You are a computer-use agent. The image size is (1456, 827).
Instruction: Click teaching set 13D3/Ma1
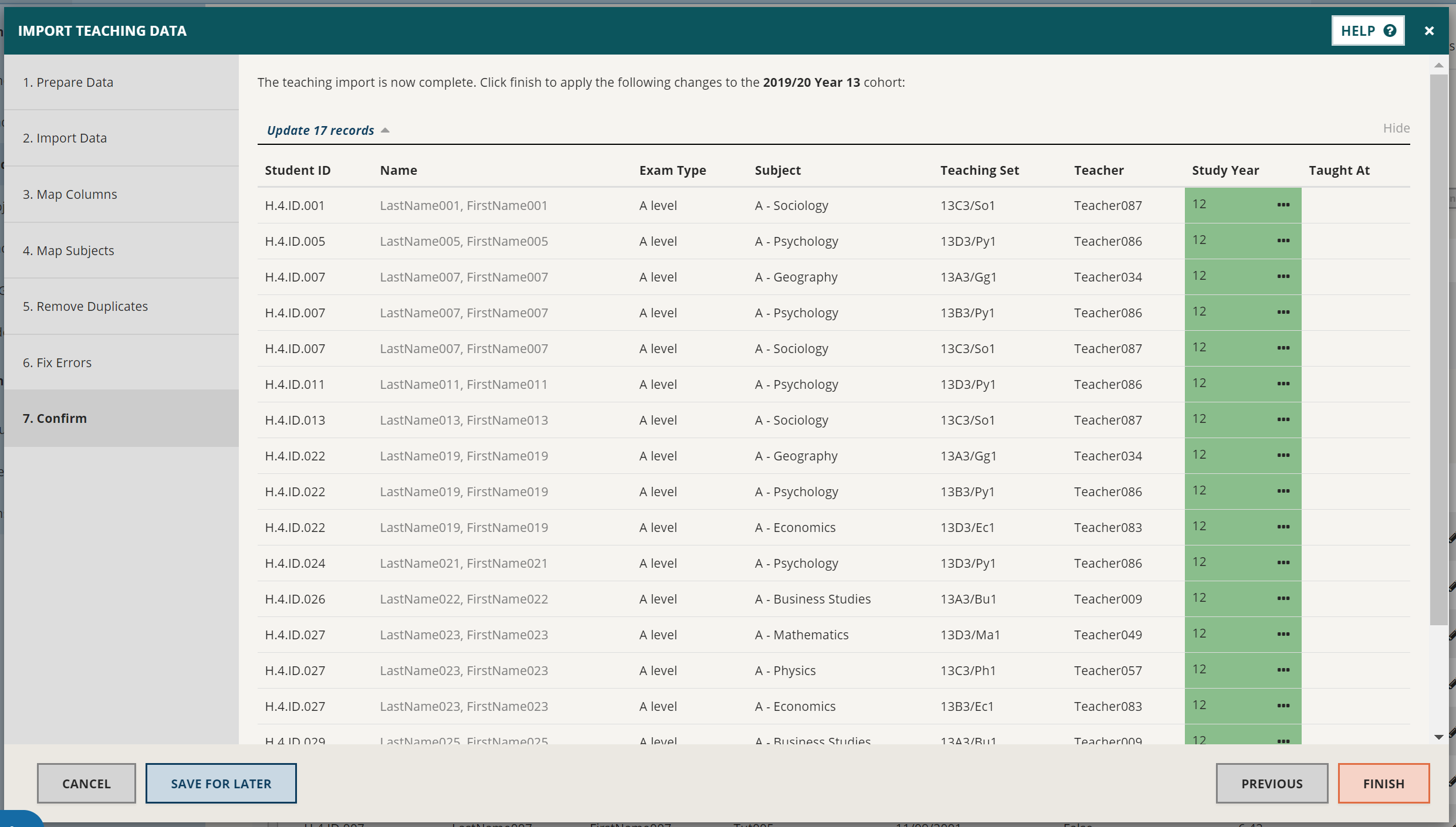coord(970,635)
